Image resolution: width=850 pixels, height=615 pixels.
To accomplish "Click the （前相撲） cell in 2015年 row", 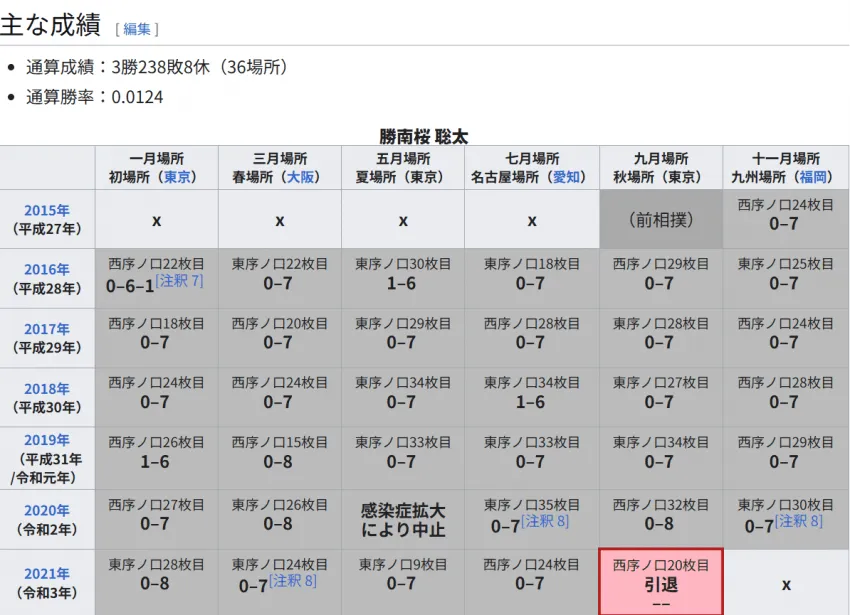I will (661, 220).
